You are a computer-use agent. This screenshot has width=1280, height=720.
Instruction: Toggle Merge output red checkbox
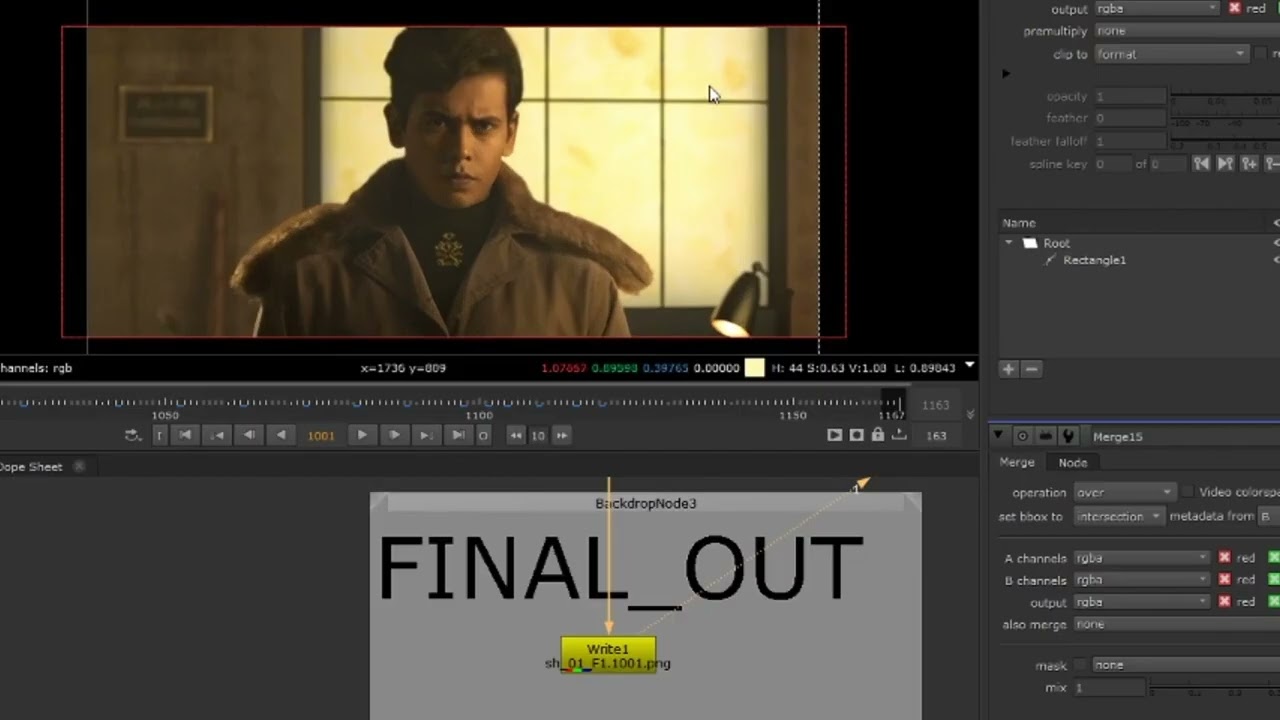pyautogui.click(x=1224, y=602)
